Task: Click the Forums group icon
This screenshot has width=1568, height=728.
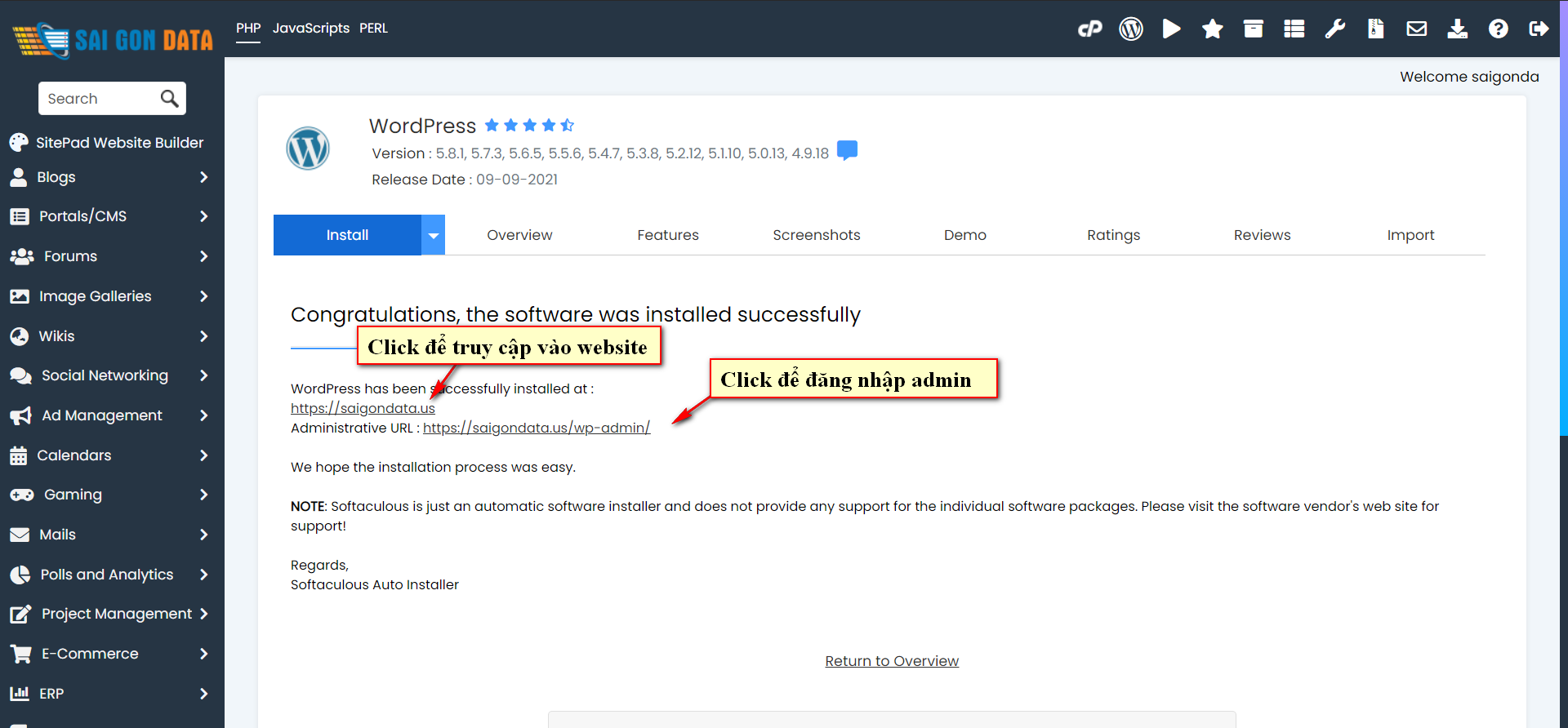Action: [21, 256]
